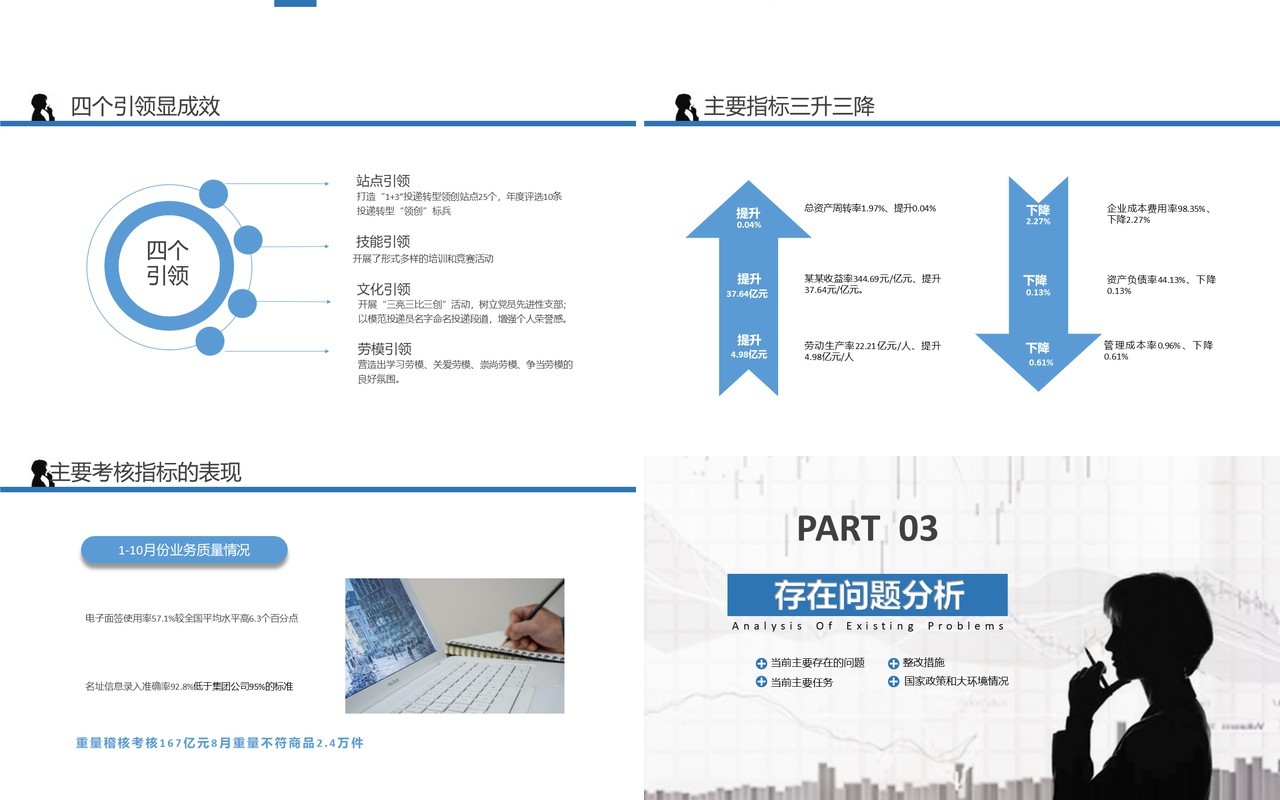Click the 提升 4.98亿元 label inside the up arrow
The height and width of the screenshot is (800, 1280).
click(x=749, y=347)
